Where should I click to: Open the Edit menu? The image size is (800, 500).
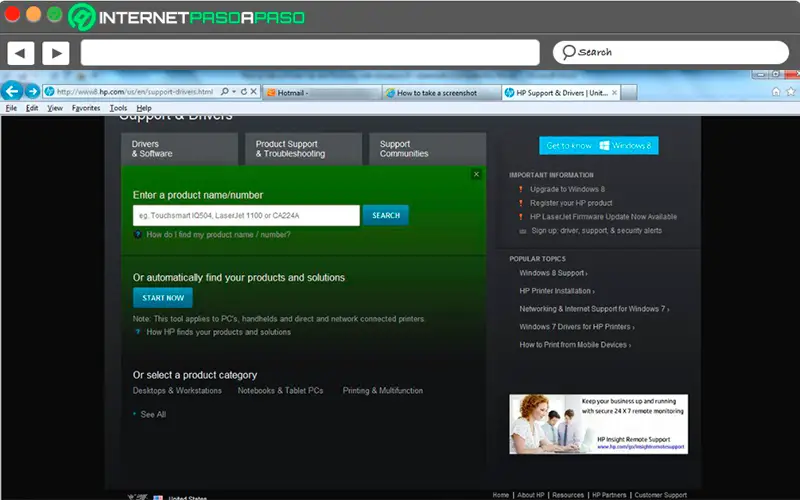pyautogui.click(x=32, y=108)
